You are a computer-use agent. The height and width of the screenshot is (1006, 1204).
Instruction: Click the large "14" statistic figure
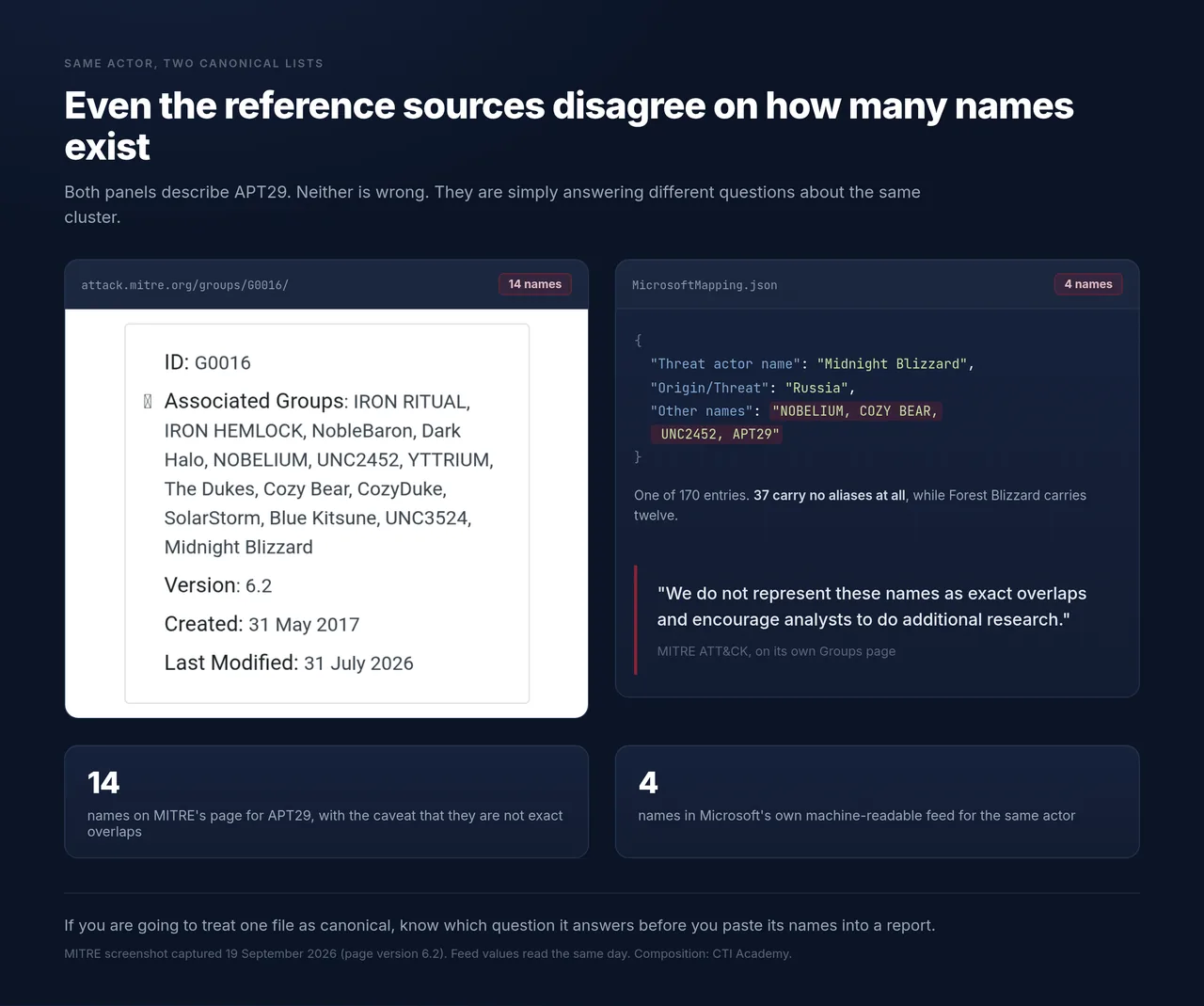tap(103, 783)
